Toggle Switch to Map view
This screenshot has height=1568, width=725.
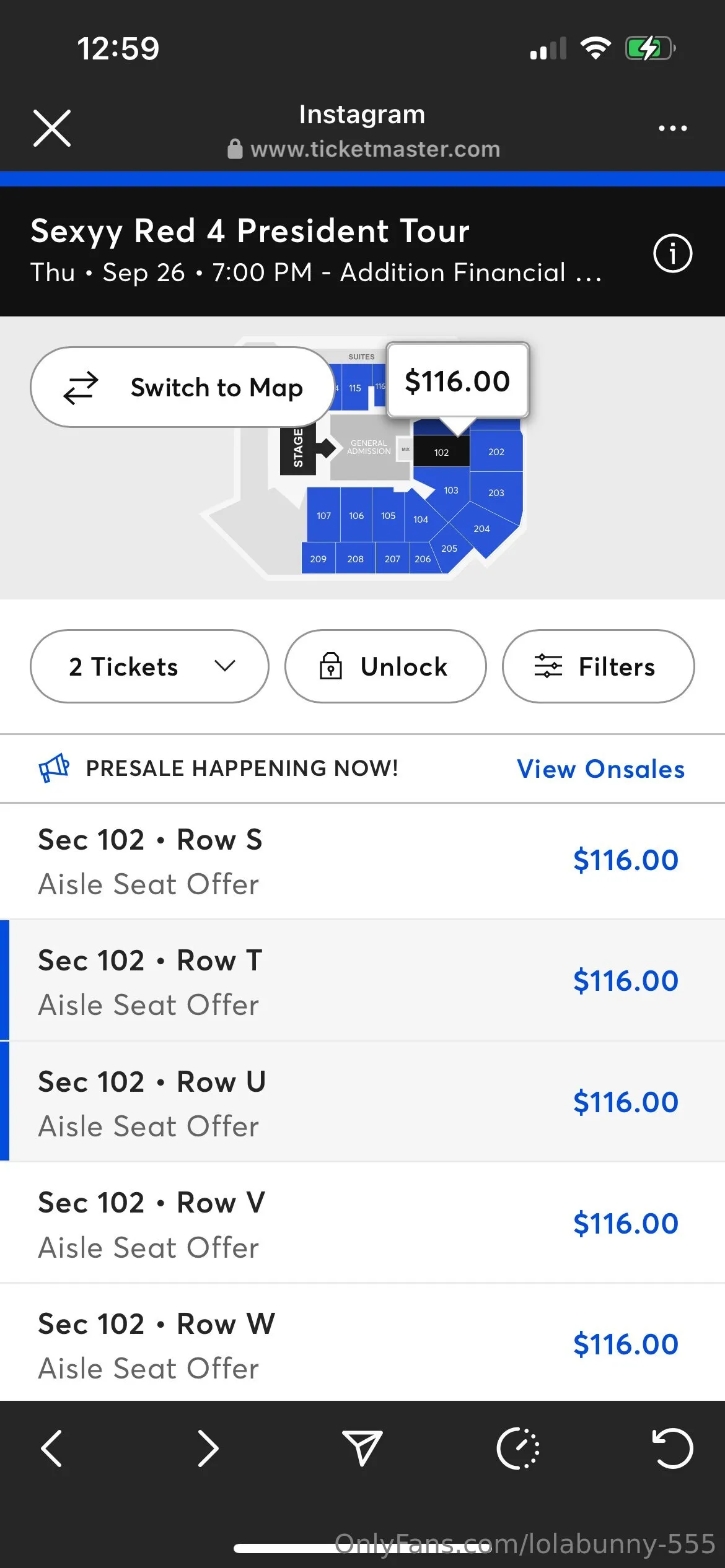point(182,387)
